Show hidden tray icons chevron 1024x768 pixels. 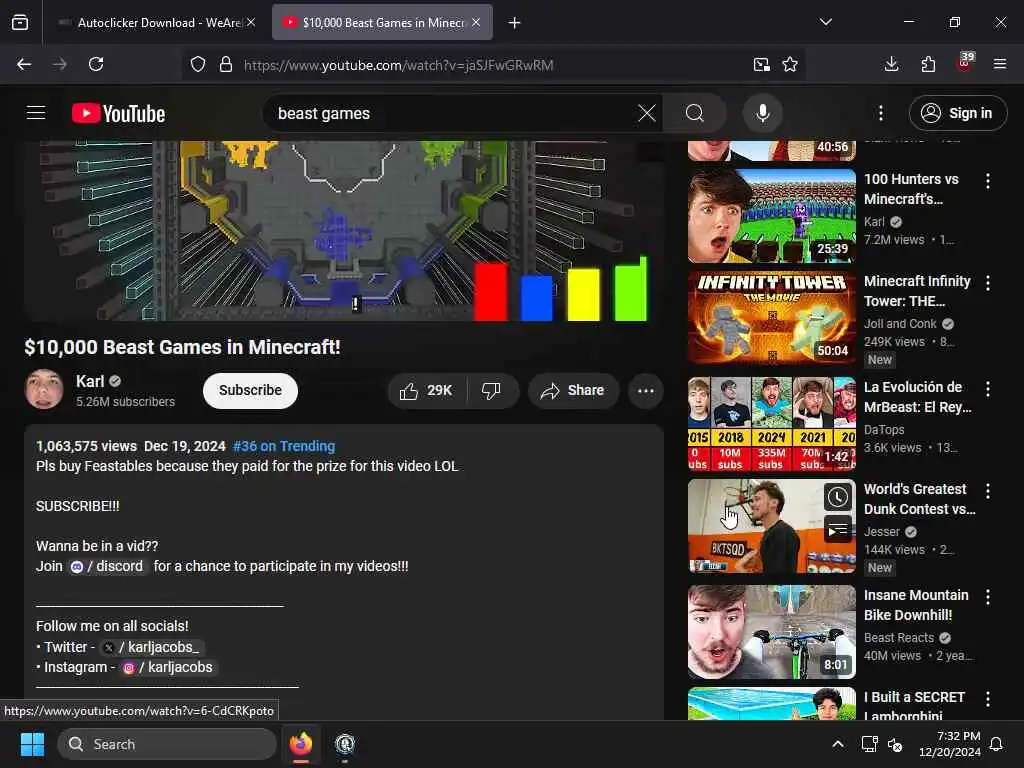point(838,744)
